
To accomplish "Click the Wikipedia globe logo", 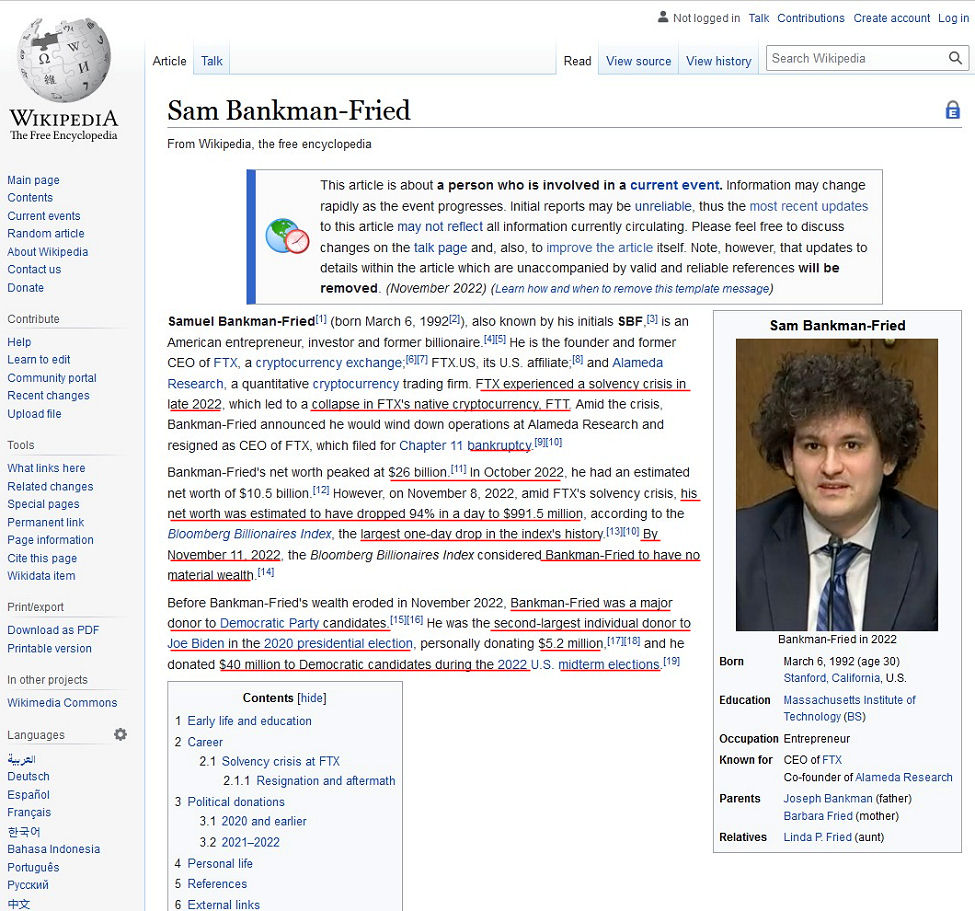I will (63, 60).
